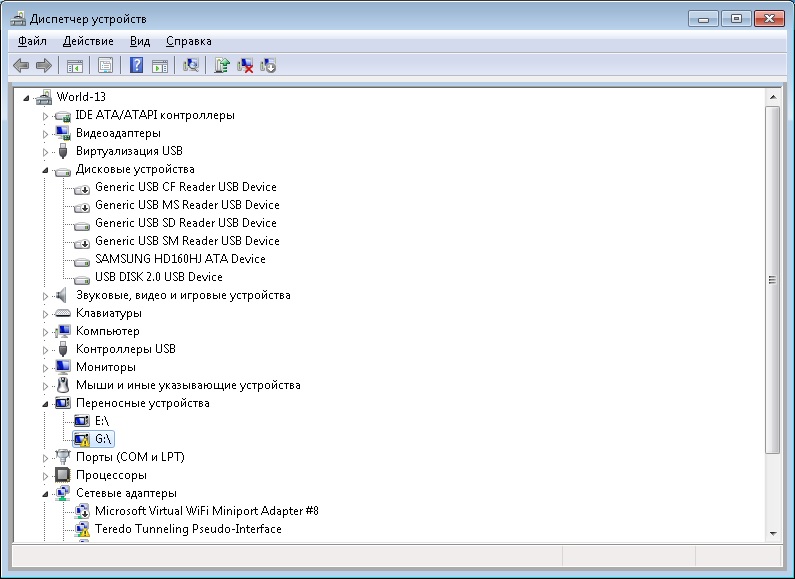
Task: Open the Действие menu
Action: (x=88, y=41)
